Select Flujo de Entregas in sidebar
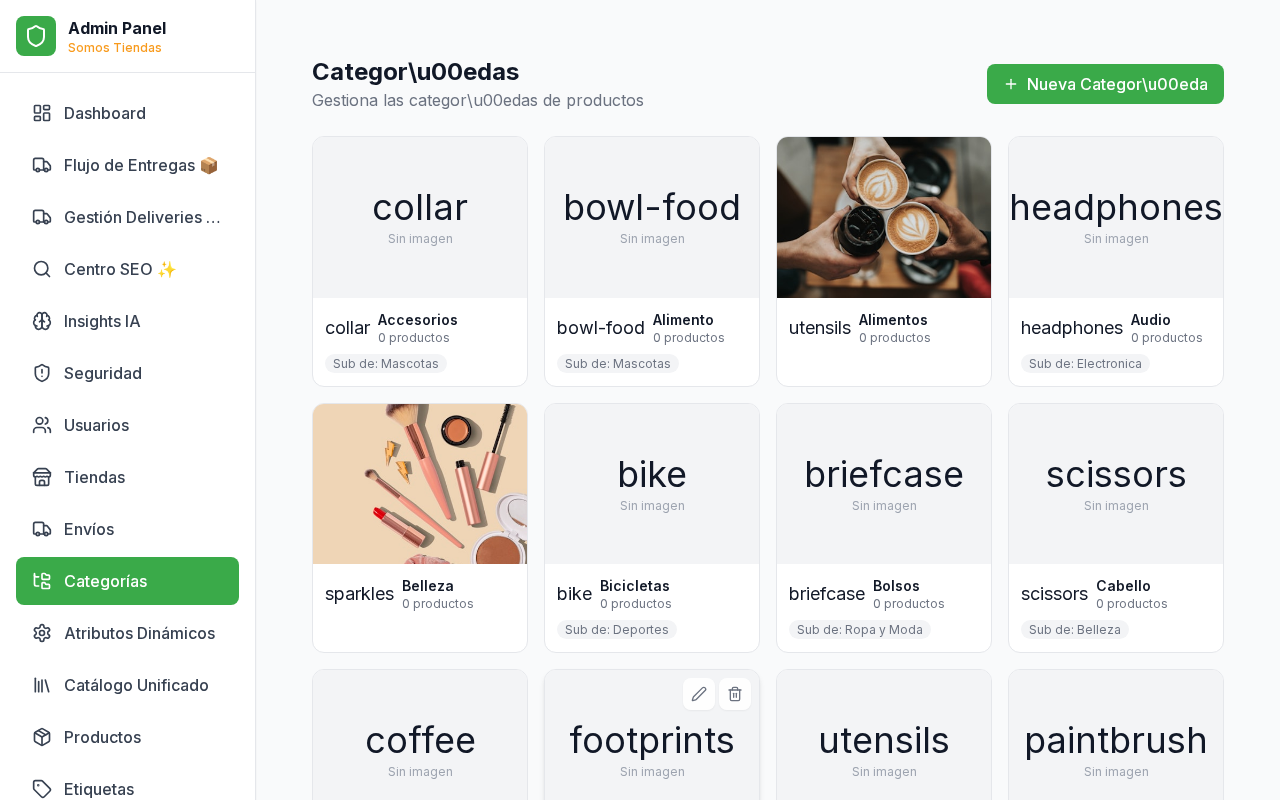The image size is (1280, 800). [140, 165]
